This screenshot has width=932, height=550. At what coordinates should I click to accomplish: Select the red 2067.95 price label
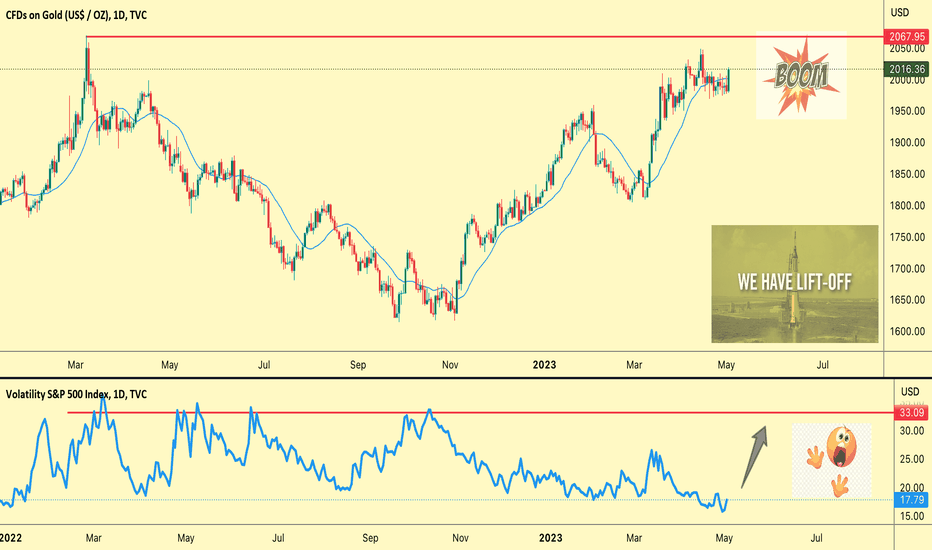(x=907, y=37)
